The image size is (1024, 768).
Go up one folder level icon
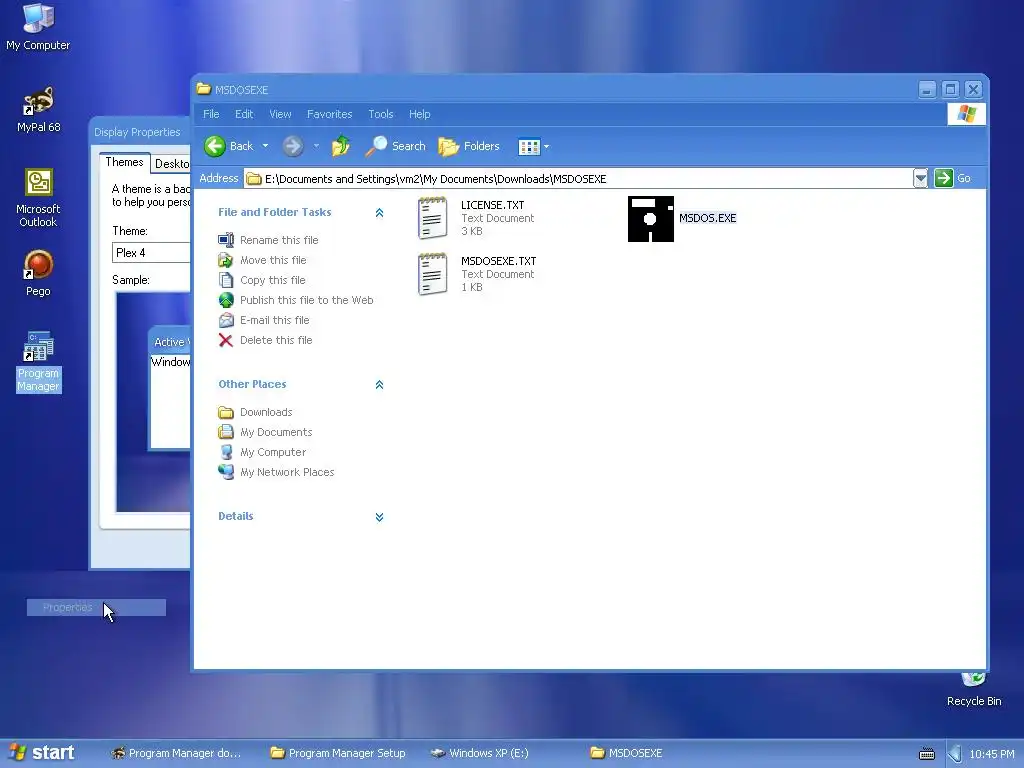coord(341,146)
